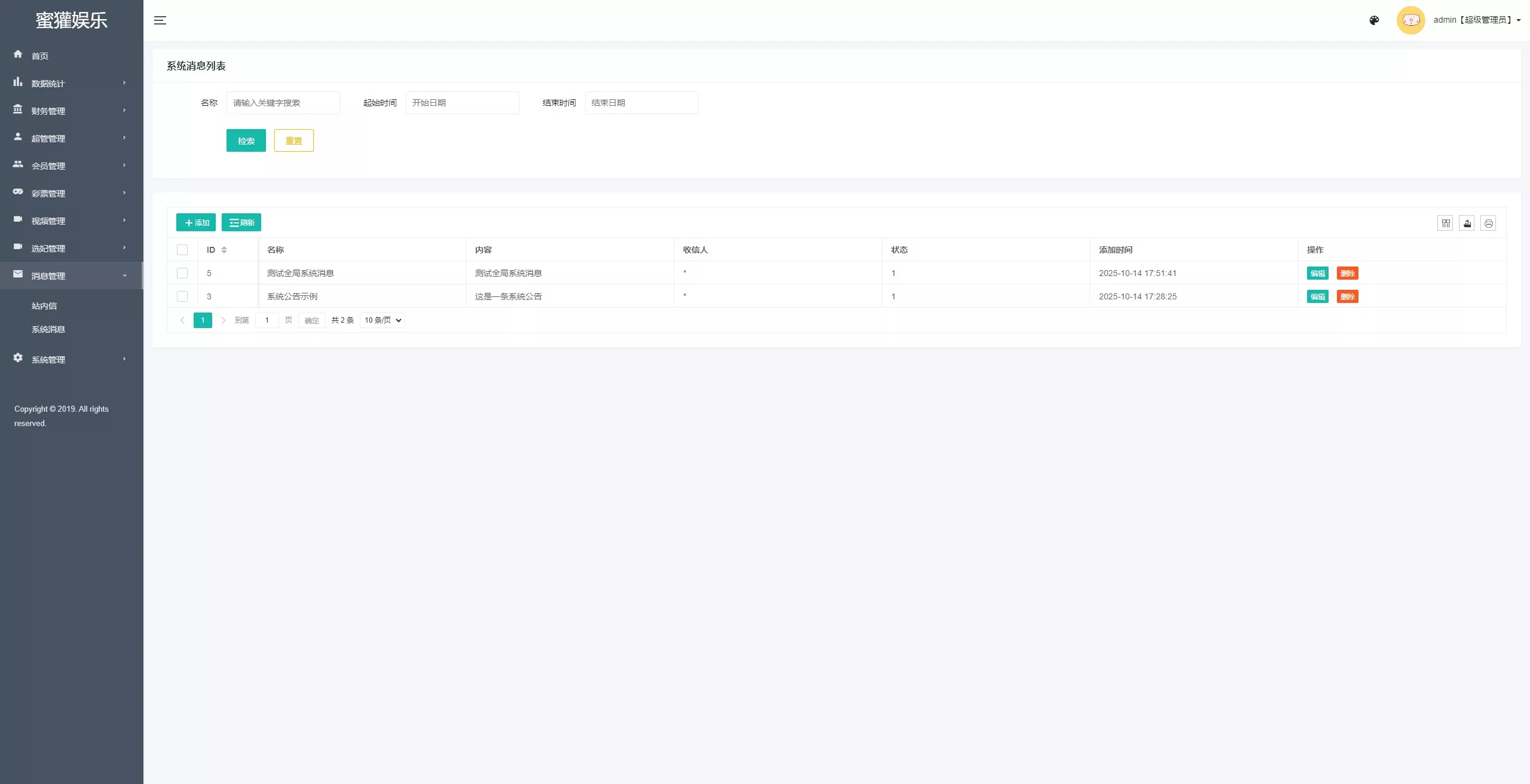
Task: Collapse the sidebar with the hamburger icon
Action: [160, 20]
